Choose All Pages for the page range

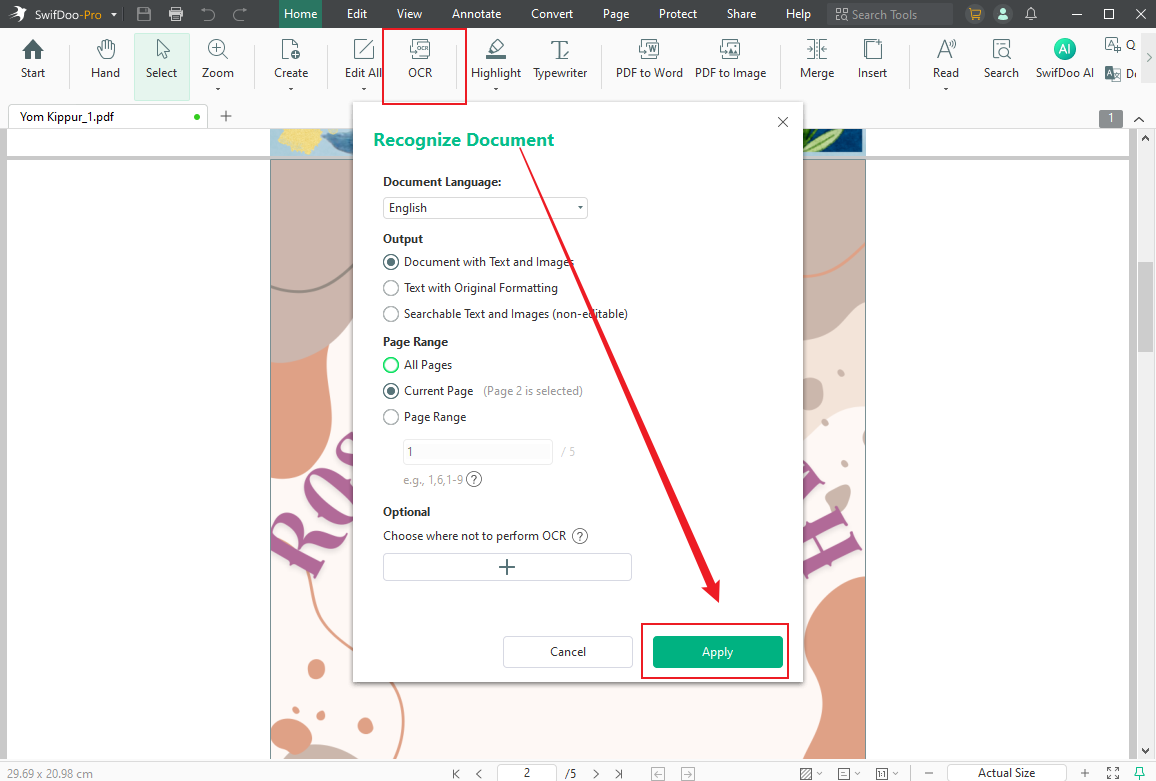pyautogui.click(x=390, y=365)
